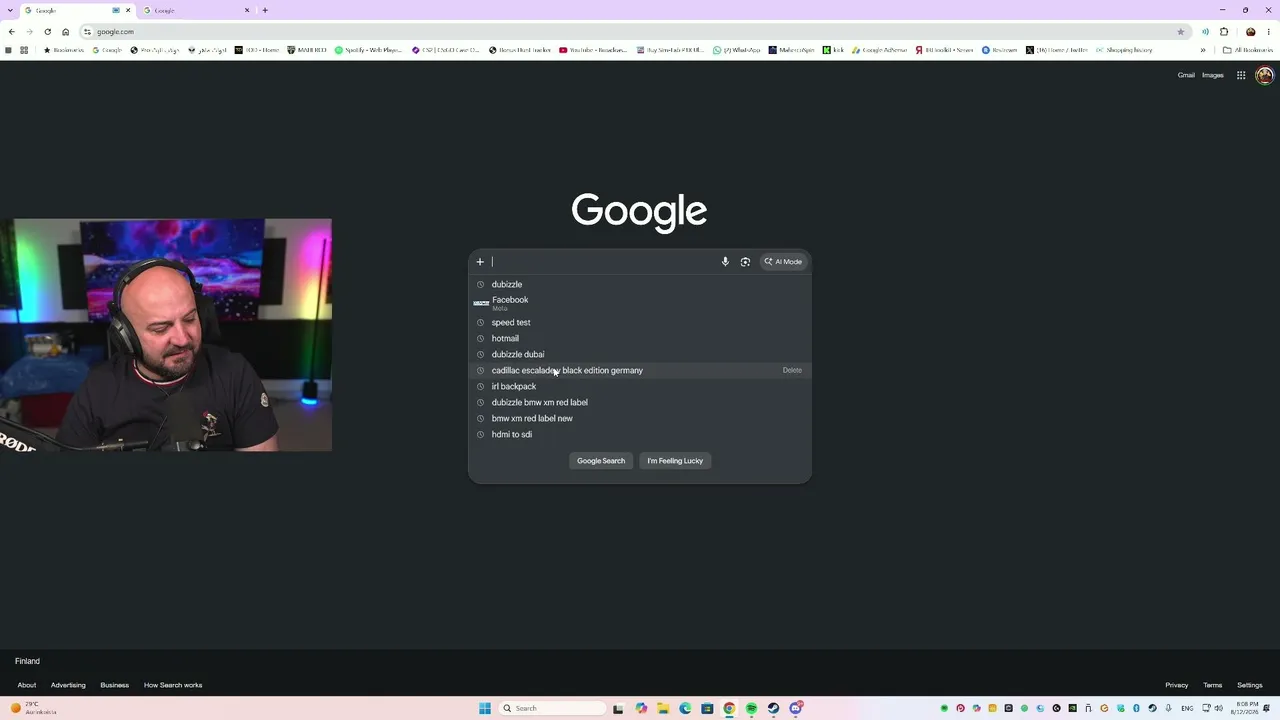Open the WhatsApp bookmark
The image size is (1280, 720).
(x=737, y=50)
